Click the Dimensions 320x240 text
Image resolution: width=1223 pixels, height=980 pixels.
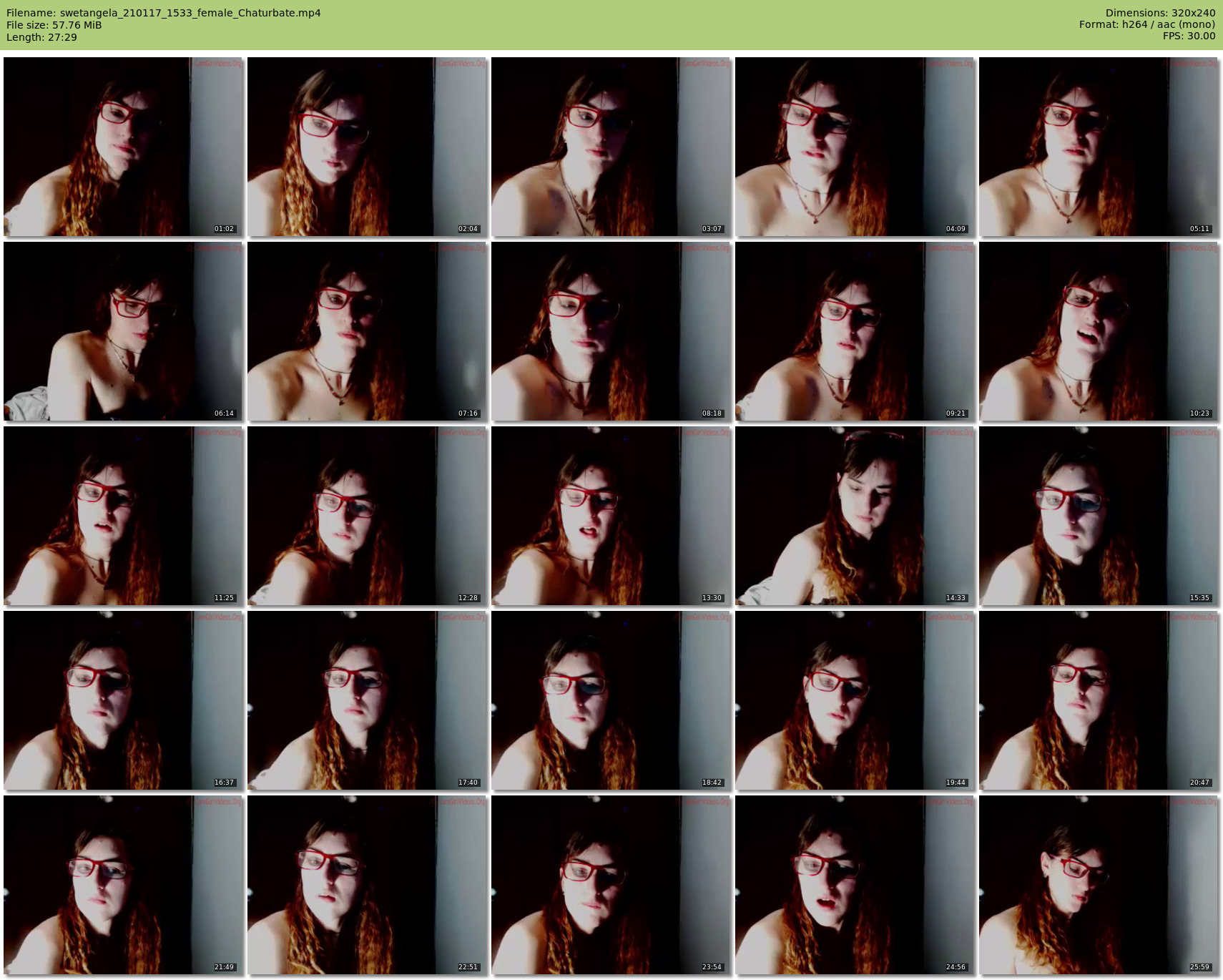[x=1160, y=13]
